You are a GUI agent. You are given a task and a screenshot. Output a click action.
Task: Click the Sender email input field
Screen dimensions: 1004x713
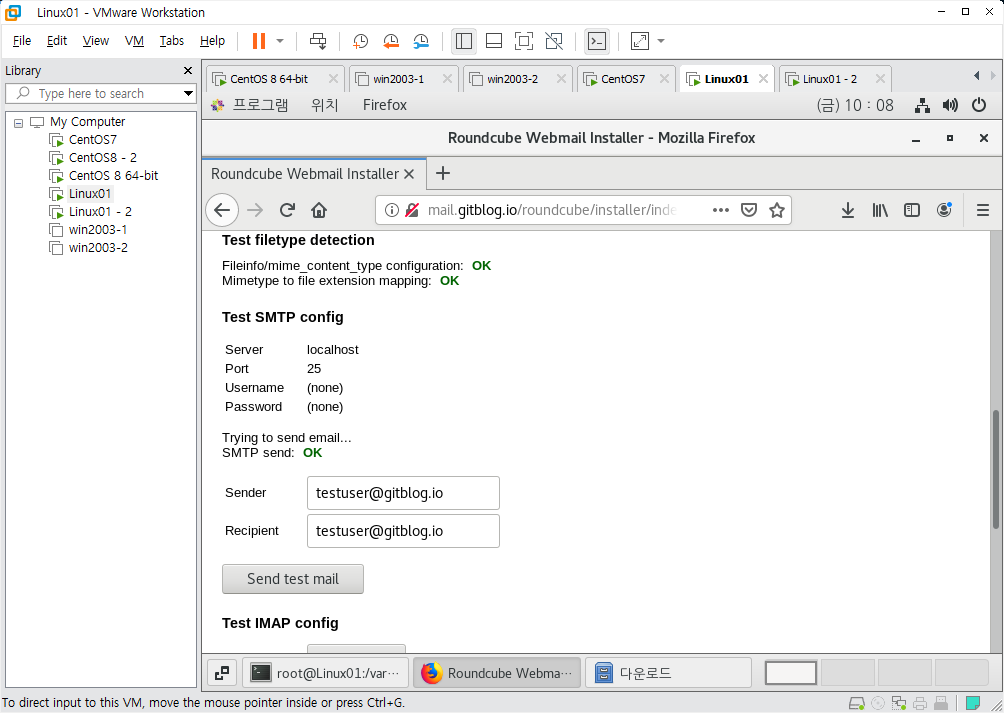pyautogui.click(x=403, y=493)
